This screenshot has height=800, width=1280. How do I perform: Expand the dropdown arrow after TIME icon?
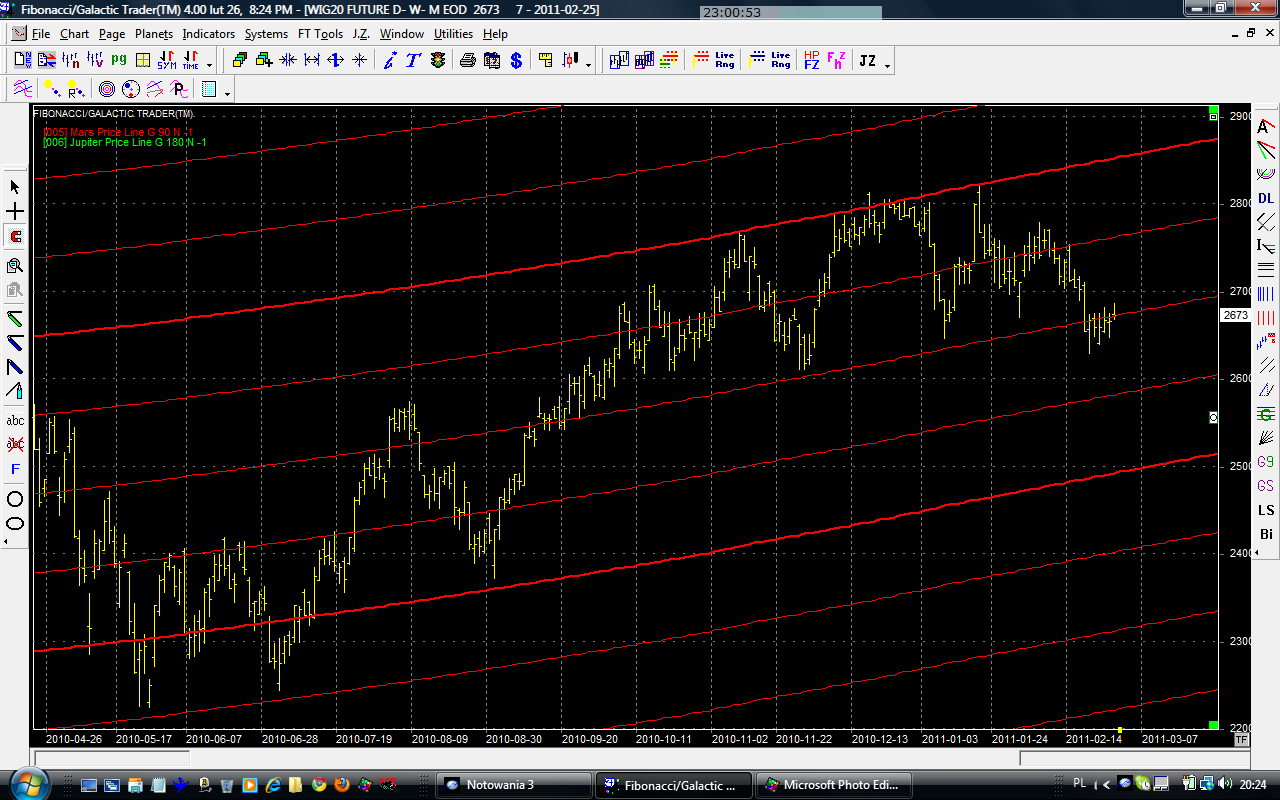(208, 64)
